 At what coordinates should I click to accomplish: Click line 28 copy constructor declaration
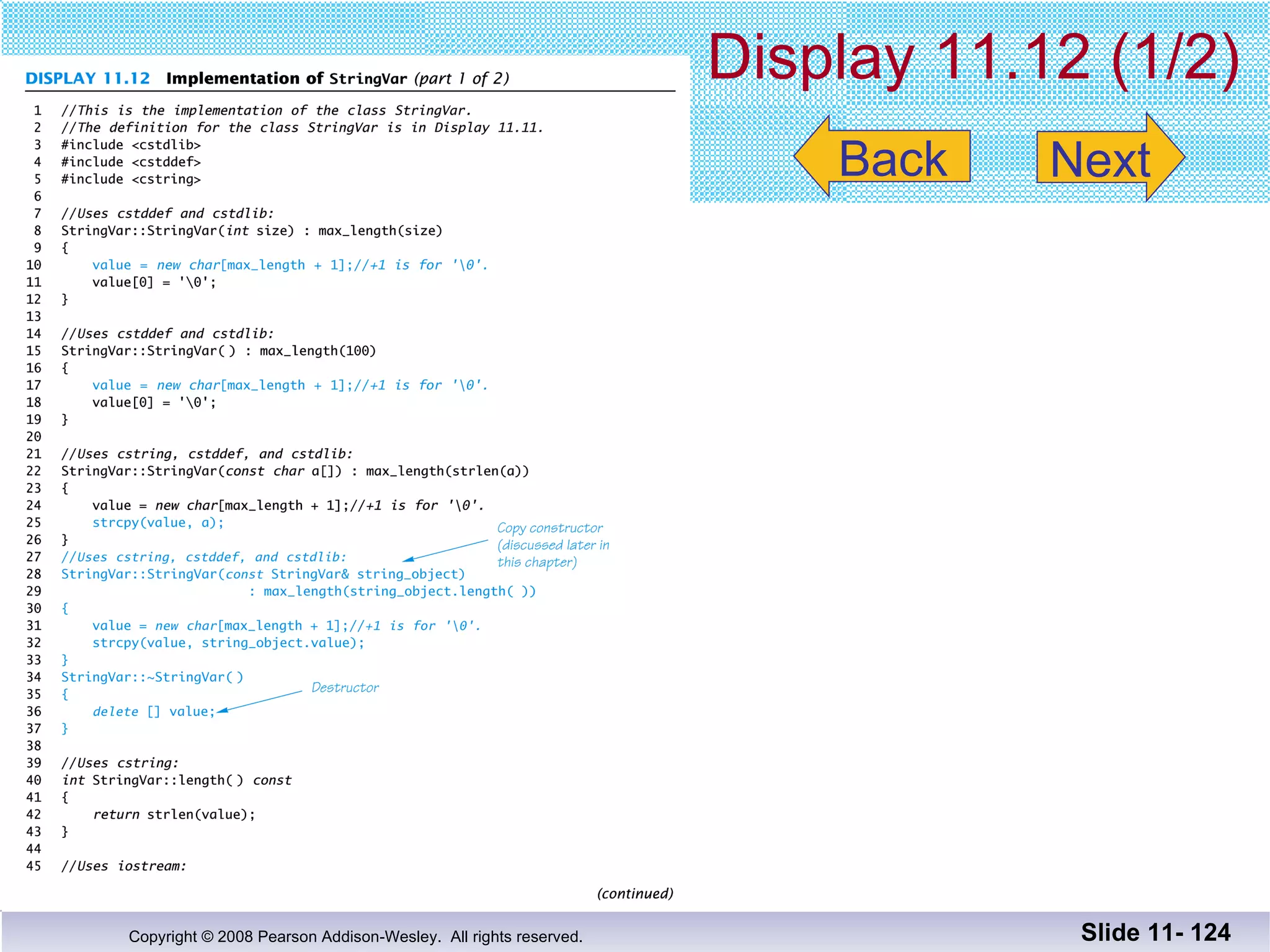(x=263, y=575)
